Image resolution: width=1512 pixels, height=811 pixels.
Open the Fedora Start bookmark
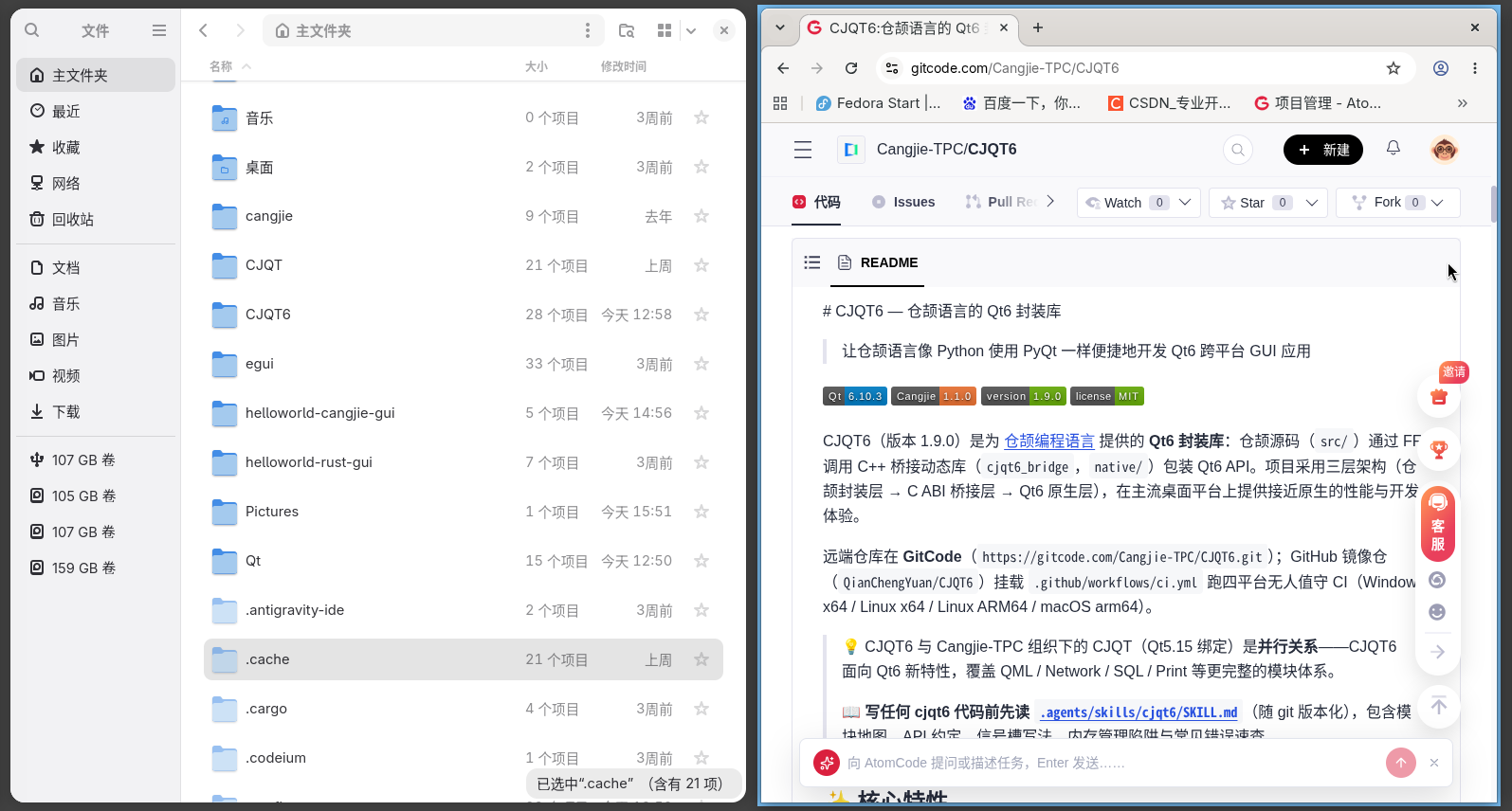(x=878, y=103)
